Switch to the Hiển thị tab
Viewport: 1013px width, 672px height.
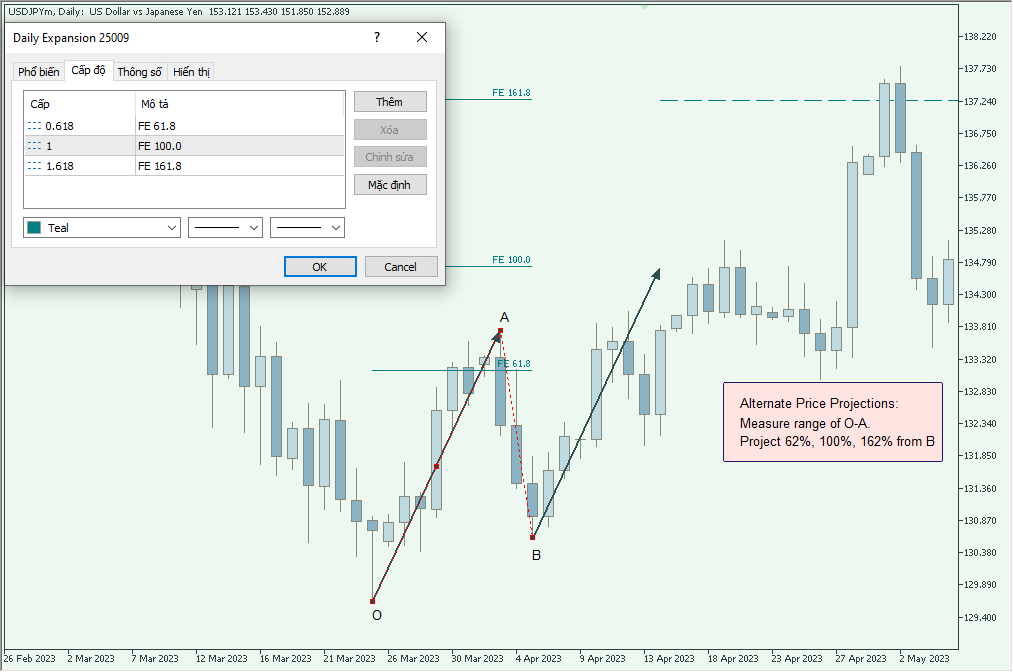pos(190,72)
